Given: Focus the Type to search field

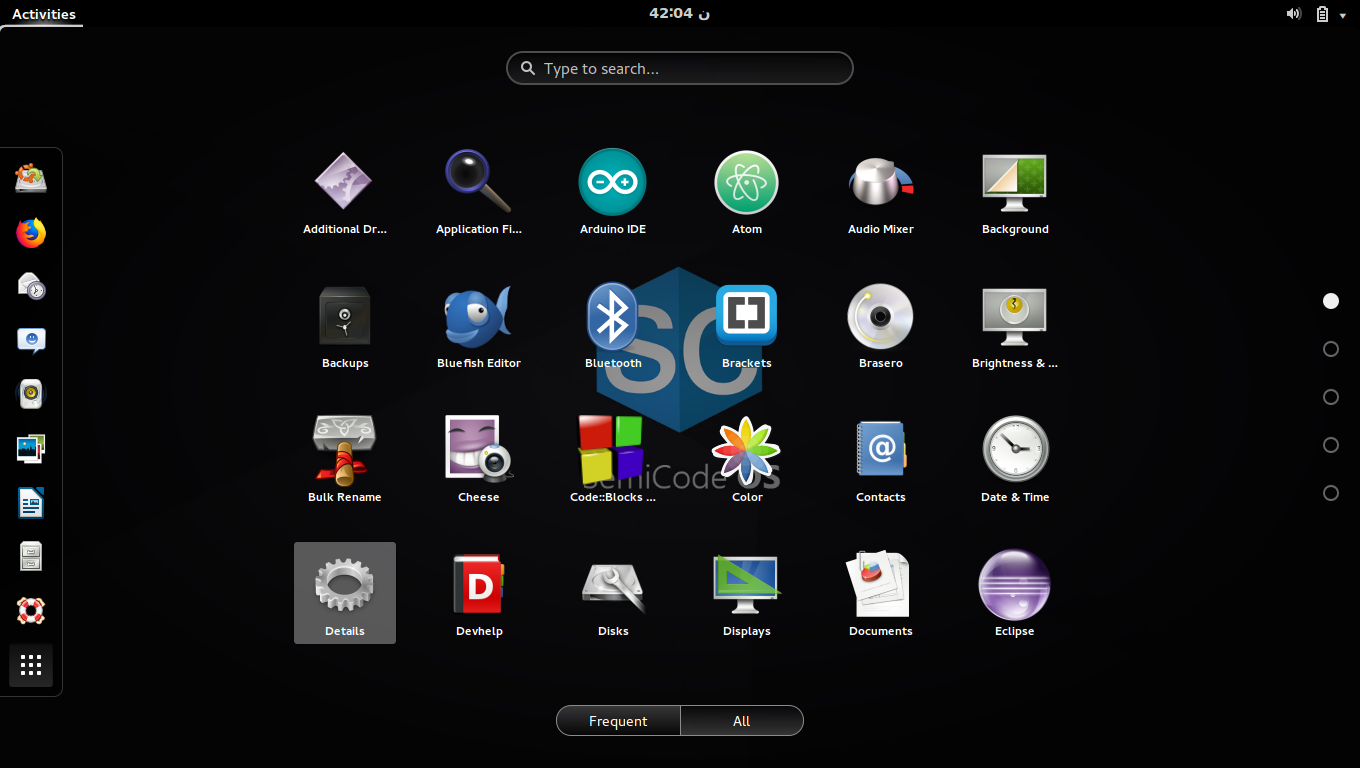Looking at the screenshot, I should (680, 69).
